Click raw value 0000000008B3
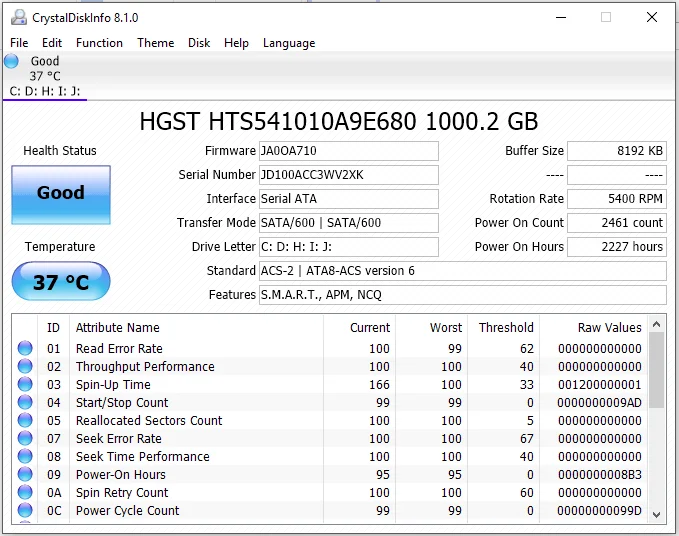679x536 pixels. (x=599, y=475)
